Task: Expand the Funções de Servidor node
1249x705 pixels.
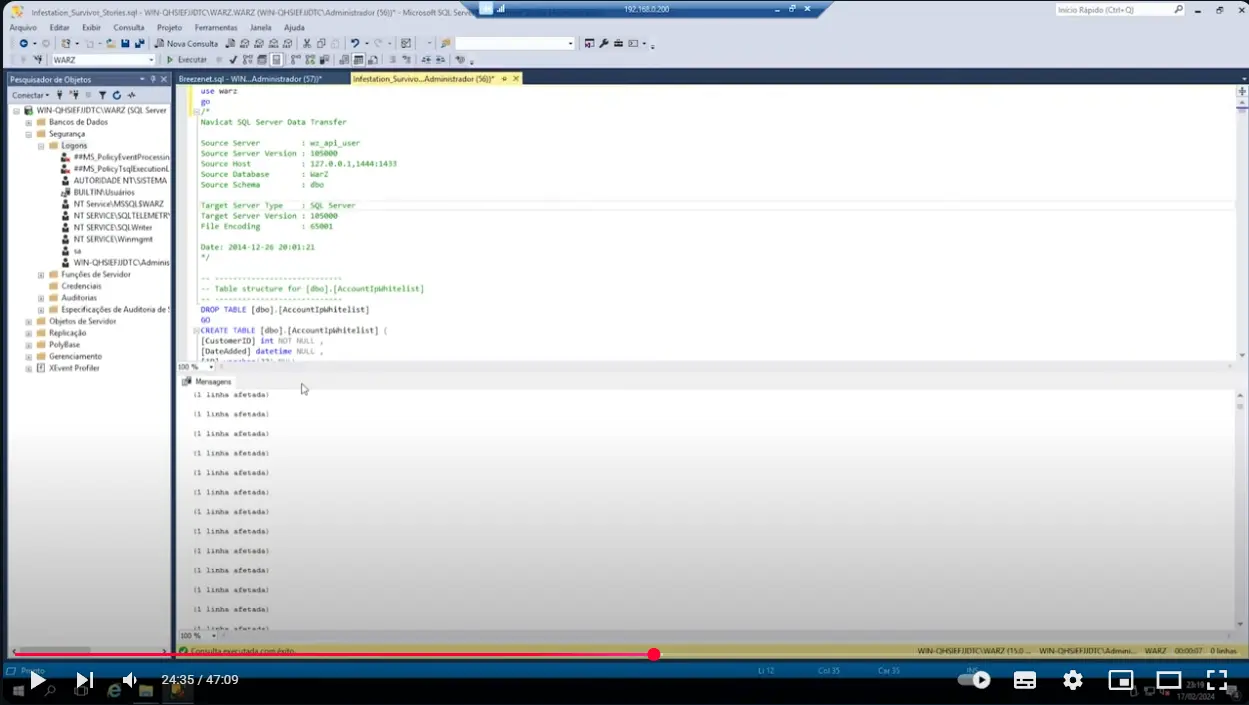Action: (x=41, y=274)
